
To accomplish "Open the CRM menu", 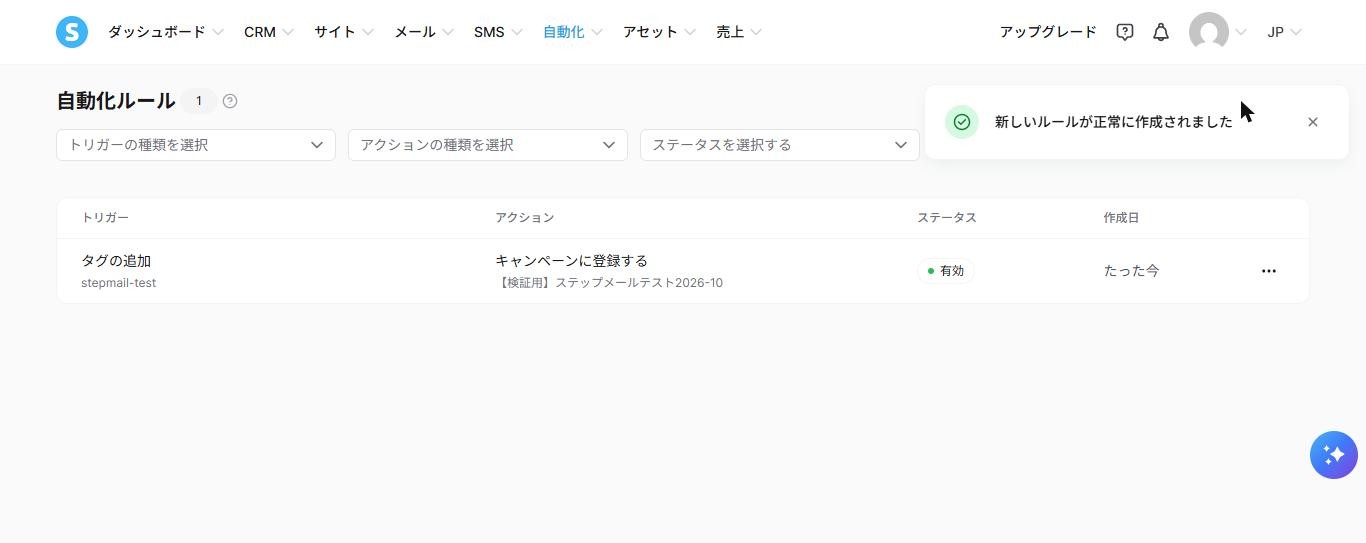I will tap(269, 32).
